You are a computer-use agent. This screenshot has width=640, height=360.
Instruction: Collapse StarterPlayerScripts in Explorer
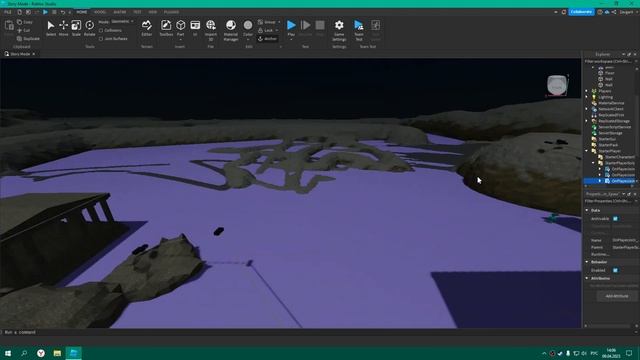[x=593, y=163]
